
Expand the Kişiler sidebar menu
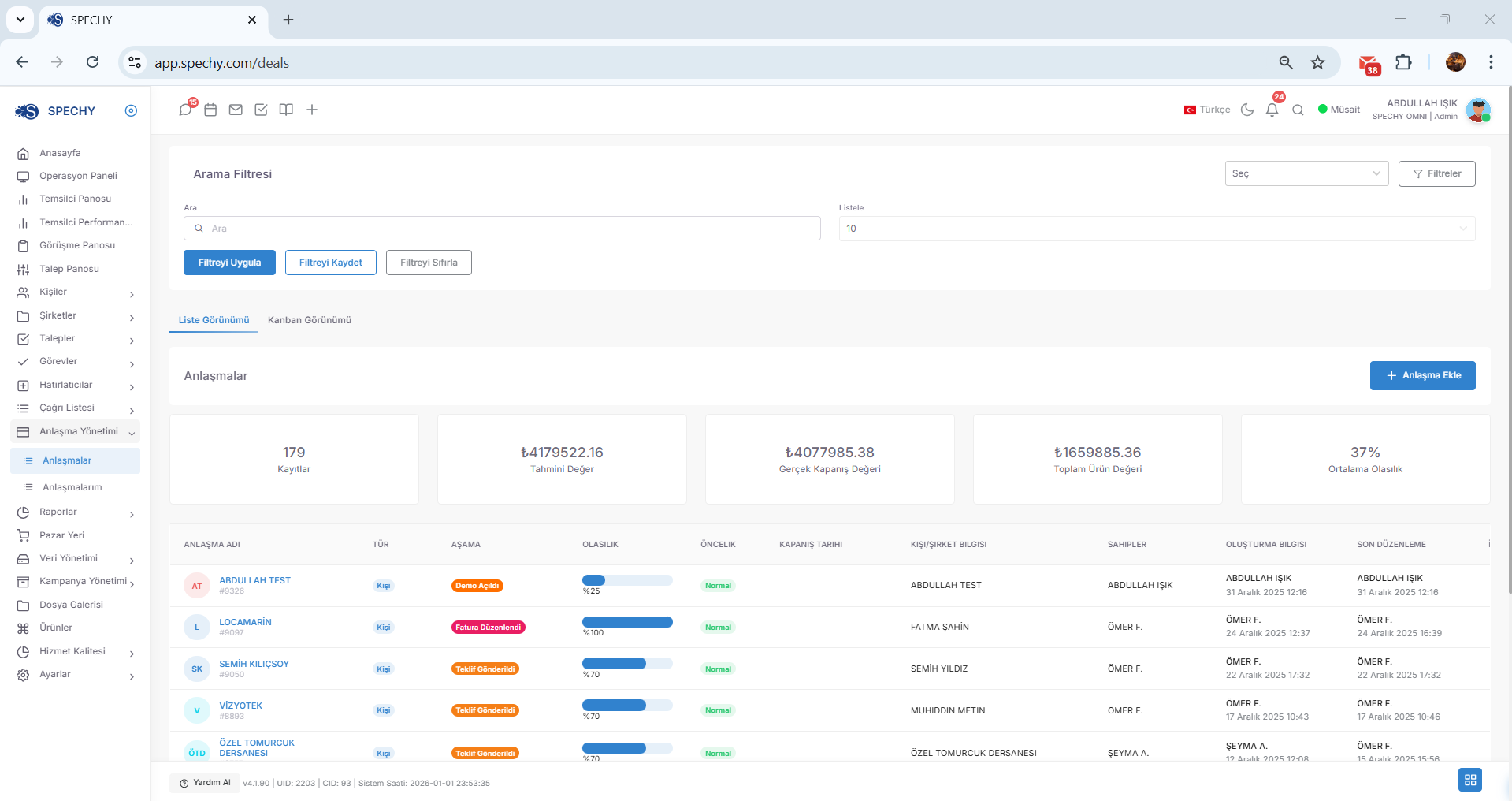75,292
